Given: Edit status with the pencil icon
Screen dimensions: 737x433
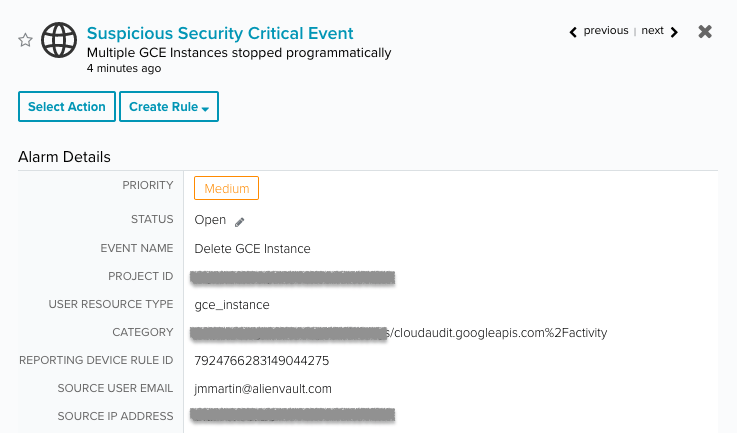Looking at the screenshot, I should (x=240, y=222).
